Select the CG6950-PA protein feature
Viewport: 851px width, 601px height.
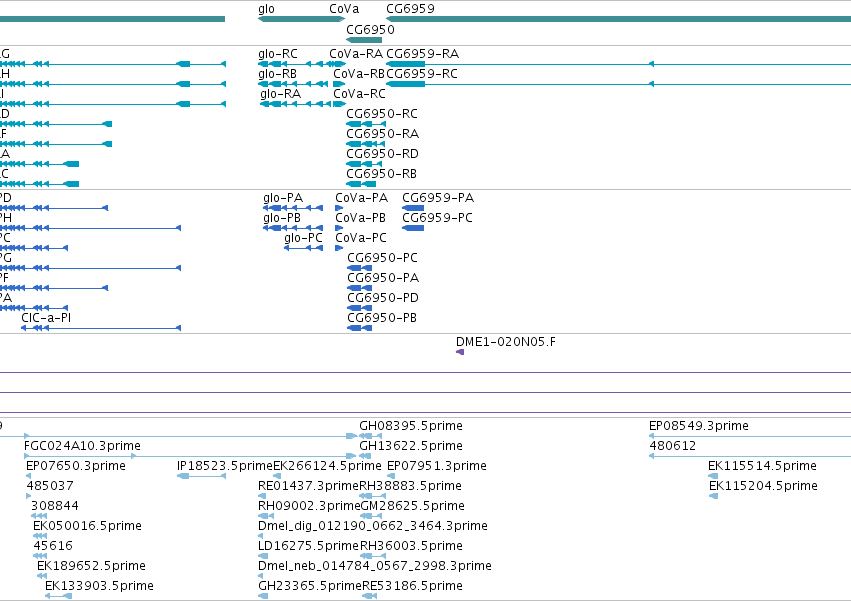pyautogui.click(x=359, y=288)
